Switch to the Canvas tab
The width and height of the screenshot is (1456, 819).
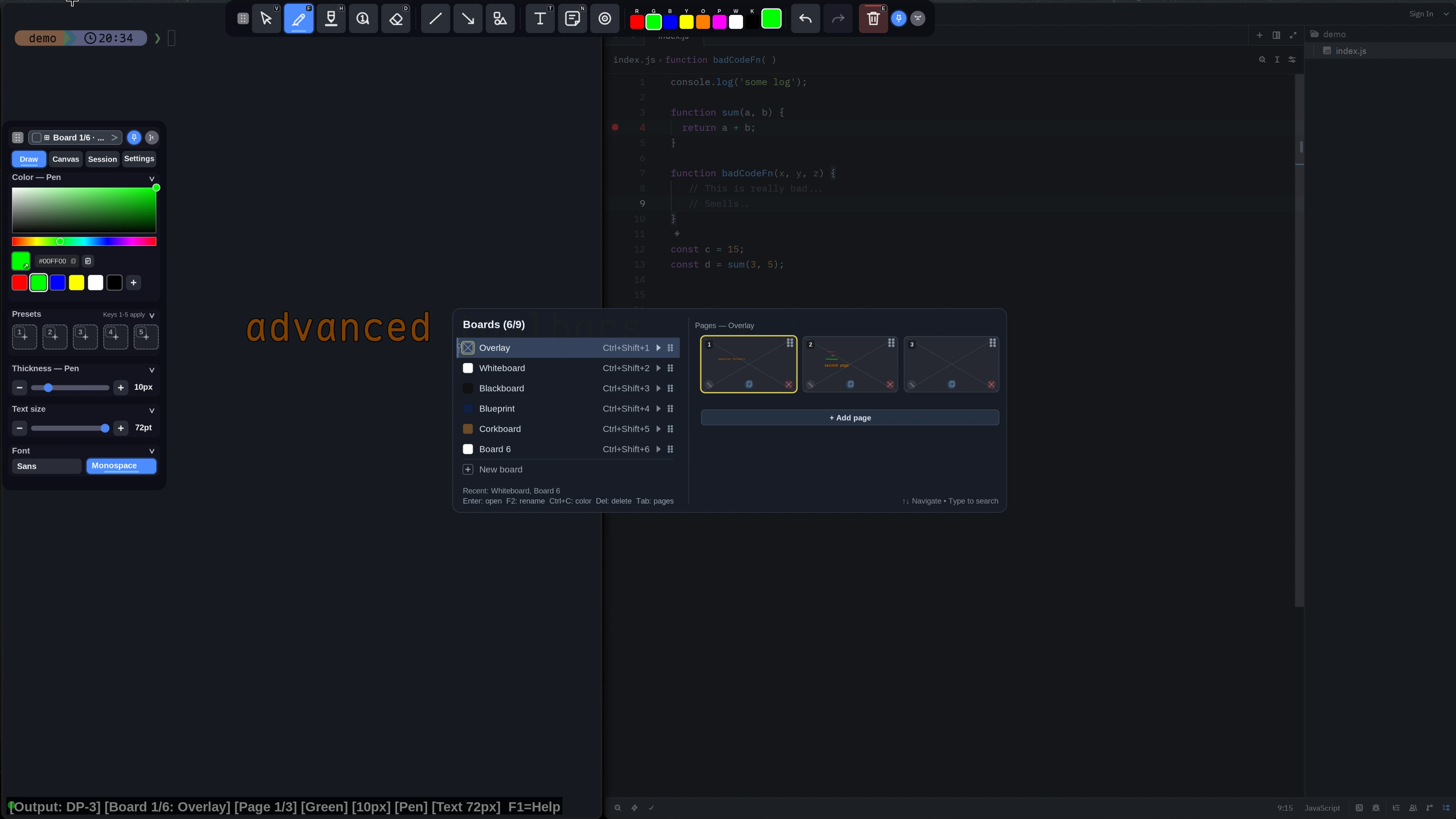point(66,159)
